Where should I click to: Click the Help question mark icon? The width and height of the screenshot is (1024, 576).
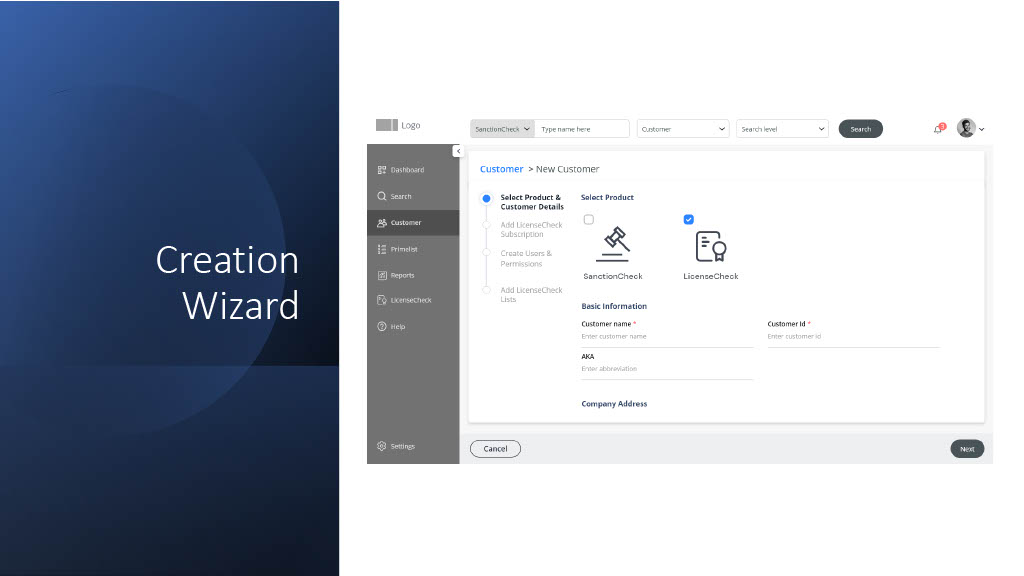click(382, 326)
